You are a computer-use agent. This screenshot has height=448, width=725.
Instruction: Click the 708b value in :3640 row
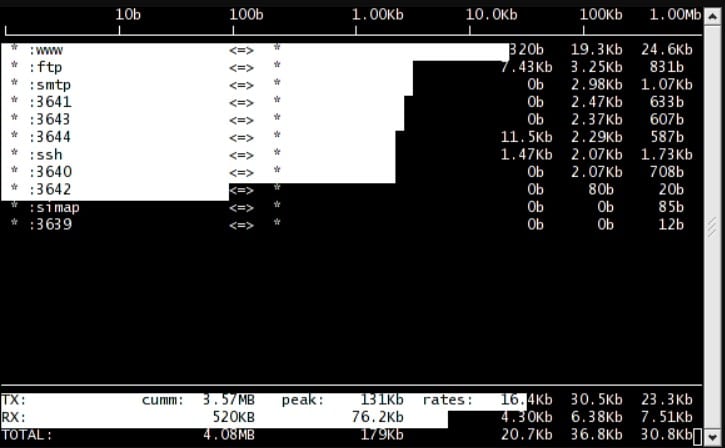point(667,172)
